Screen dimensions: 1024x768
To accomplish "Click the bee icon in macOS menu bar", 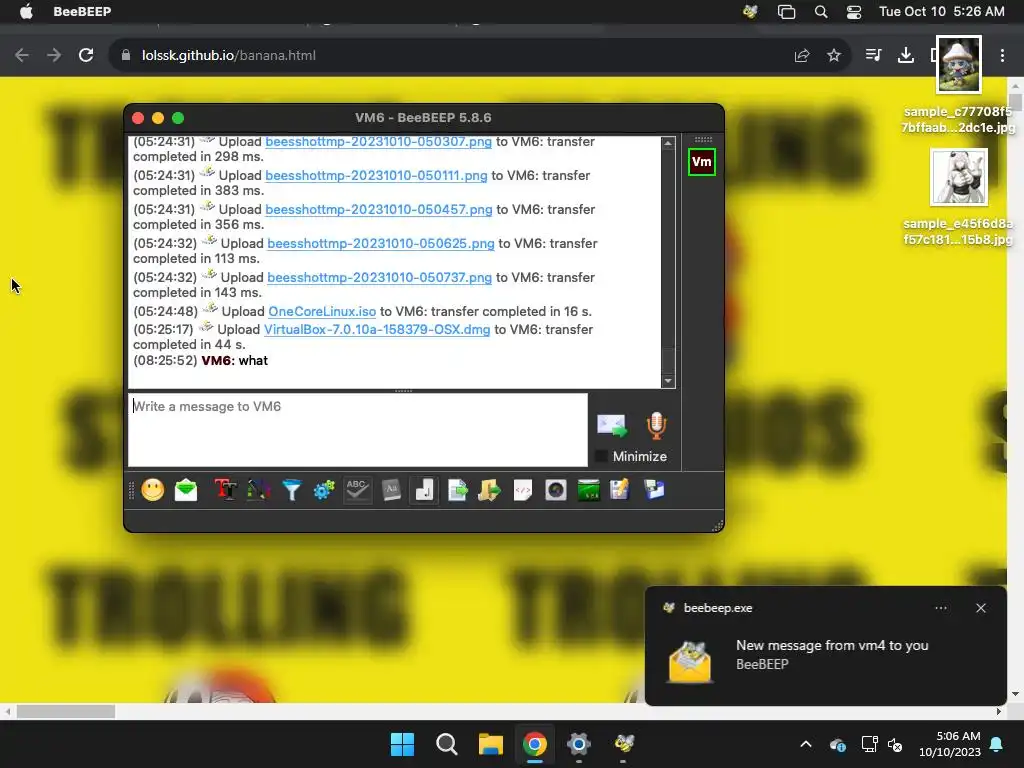I will (x=750, y=12).
